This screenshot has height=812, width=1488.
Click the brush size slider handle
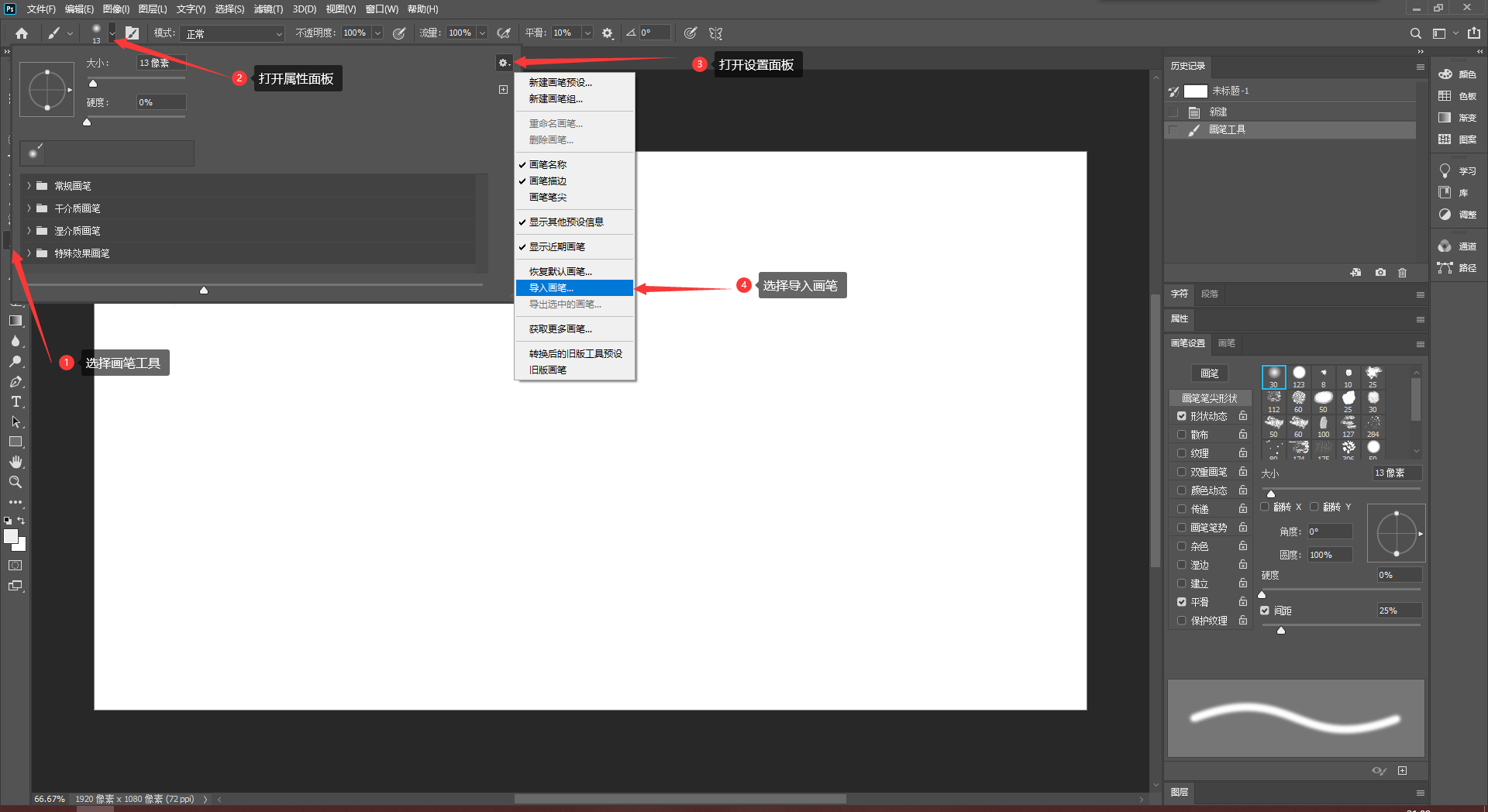(93, 84)
